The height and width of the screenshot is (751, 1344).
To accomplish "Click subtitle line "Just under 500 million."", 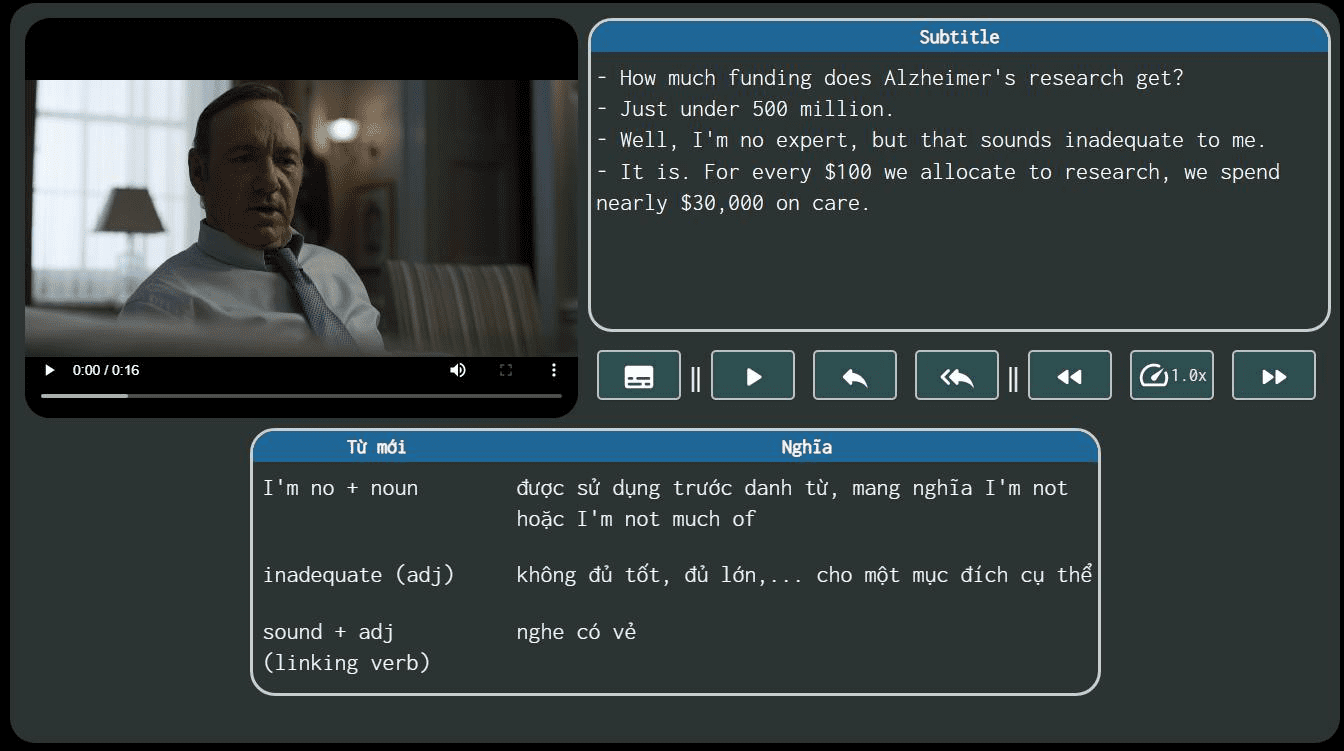I will pyautogui.click(x=756, y=109).
